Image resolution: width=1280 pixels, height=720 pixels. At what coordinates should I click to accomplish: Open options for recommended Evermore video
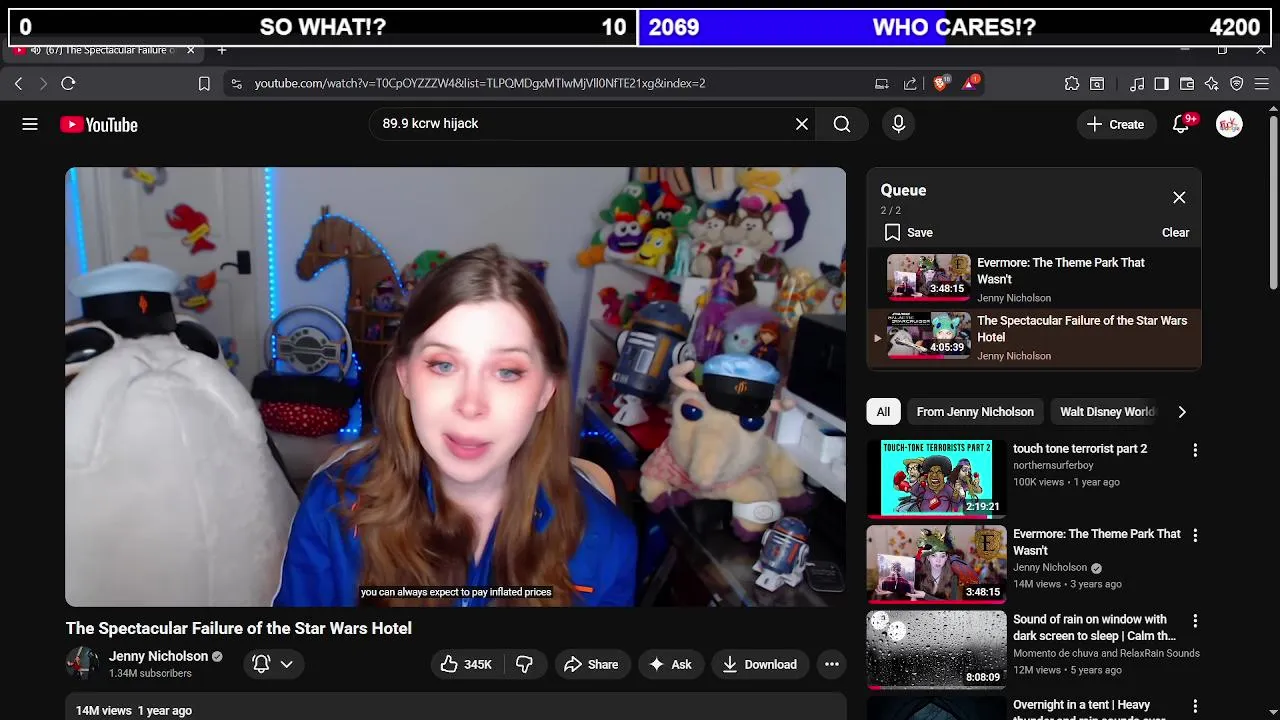(x=1194, y=536)
